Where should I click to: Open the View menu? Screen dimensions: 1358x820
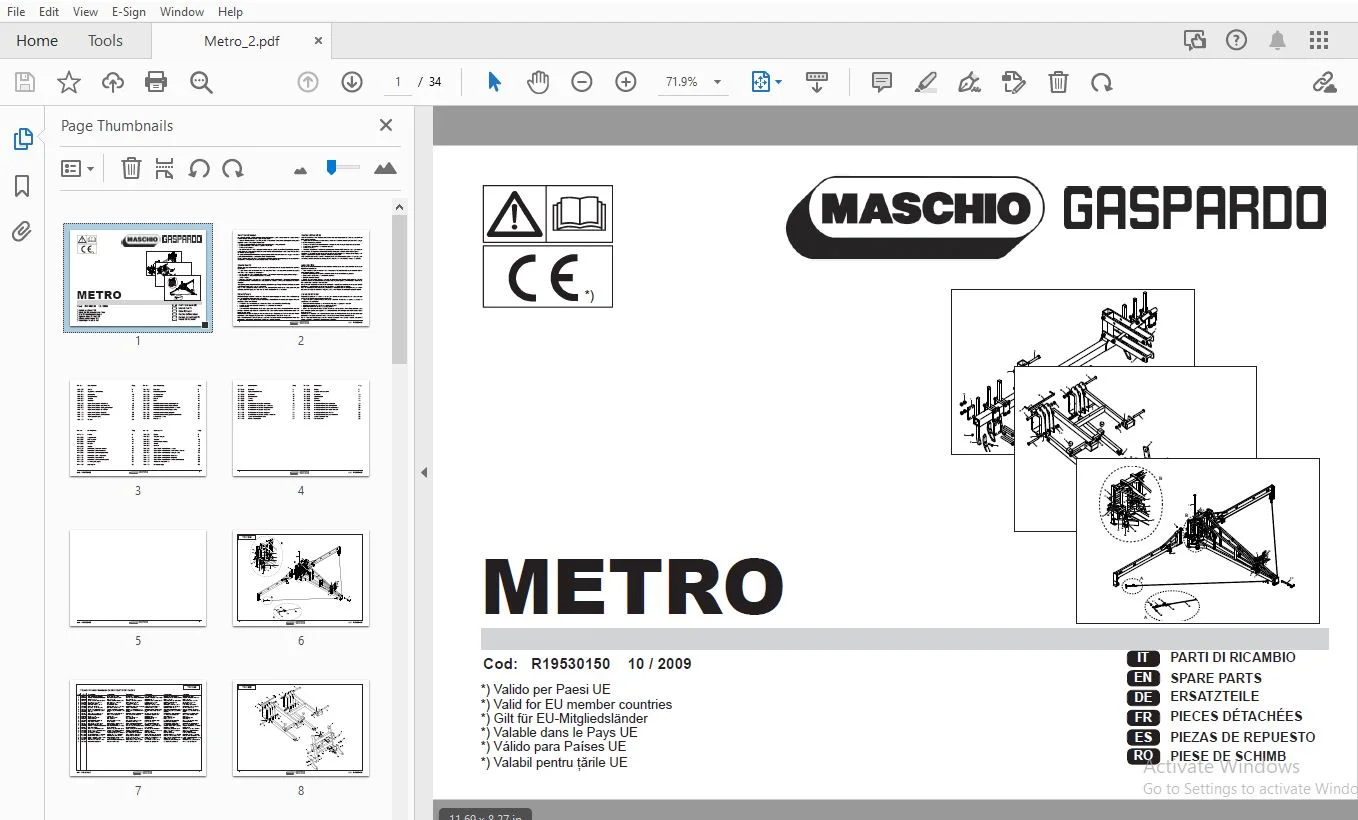point(86,11)
